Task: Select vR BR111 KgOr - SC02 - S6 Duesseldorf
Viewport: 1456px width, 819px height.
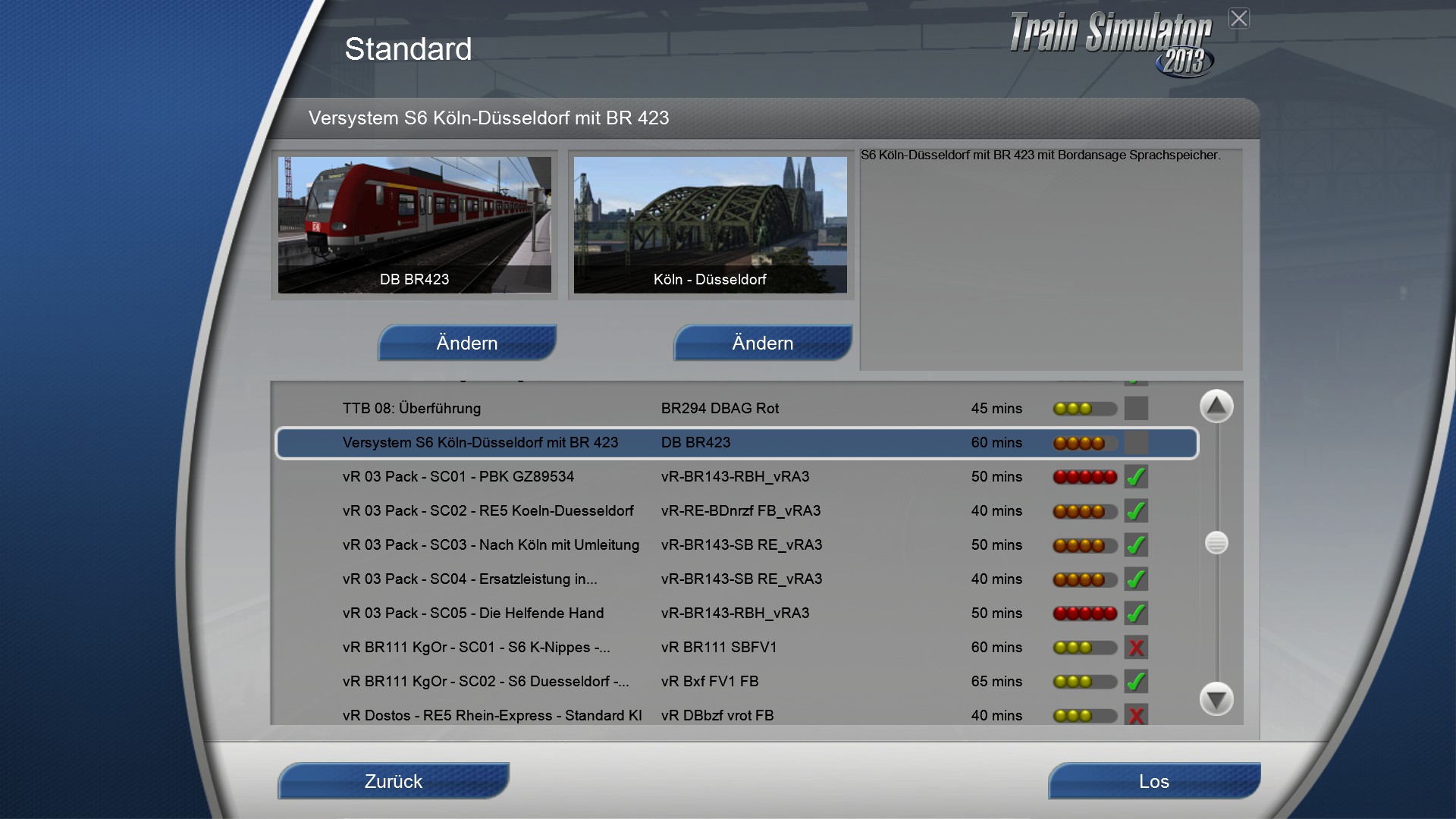Action: (x=737, y=682)
